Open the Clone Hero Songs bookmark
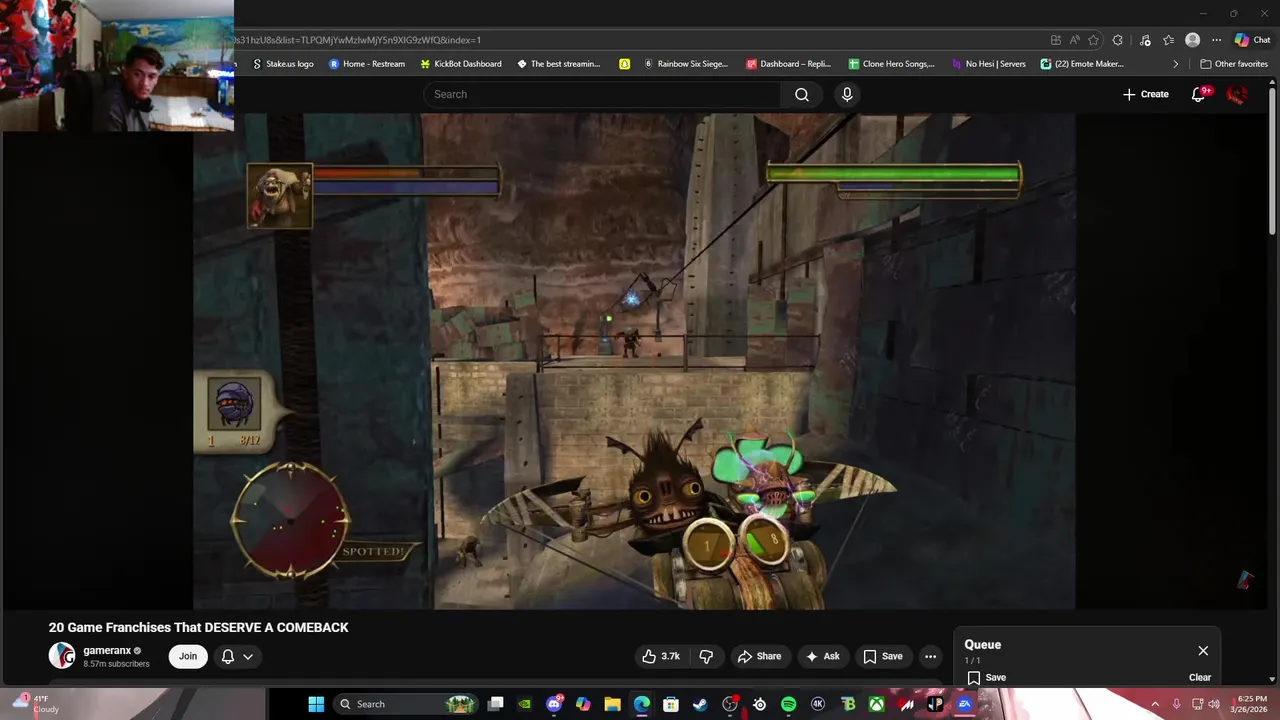Image resolution: width=1280 pixels, height=720 pixels. click(891, 64)
